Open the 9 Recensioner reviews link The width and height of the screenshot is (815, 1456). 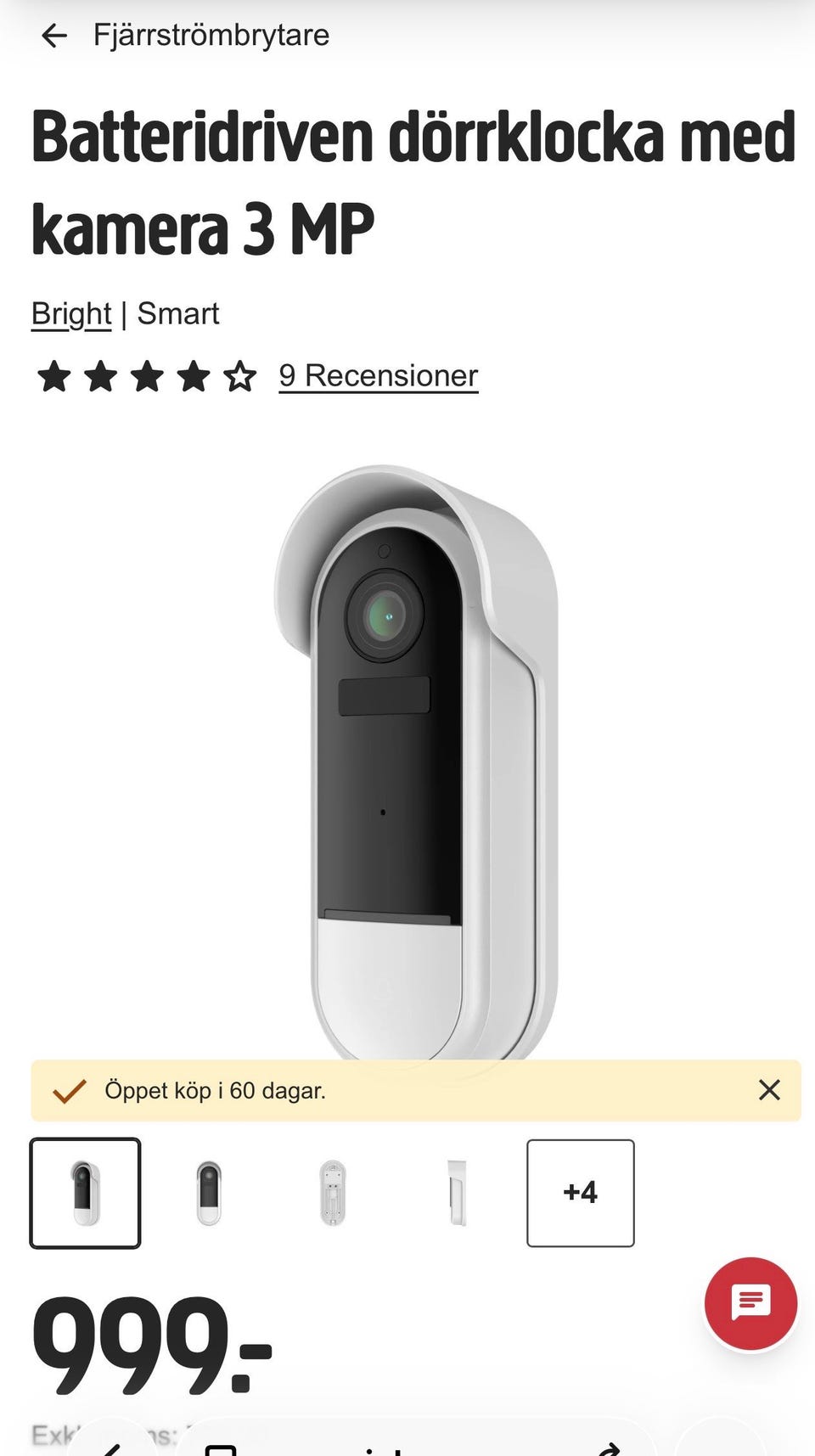click(x=379, y=375)
